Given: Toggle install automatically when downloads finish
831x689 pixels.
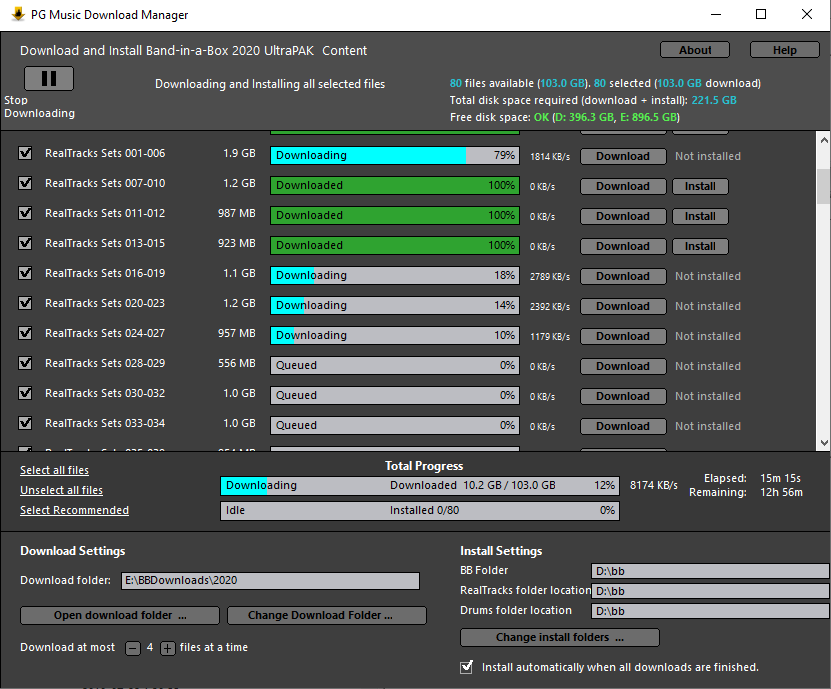Looking at the screenshot, I should click(x=466, y=667).
